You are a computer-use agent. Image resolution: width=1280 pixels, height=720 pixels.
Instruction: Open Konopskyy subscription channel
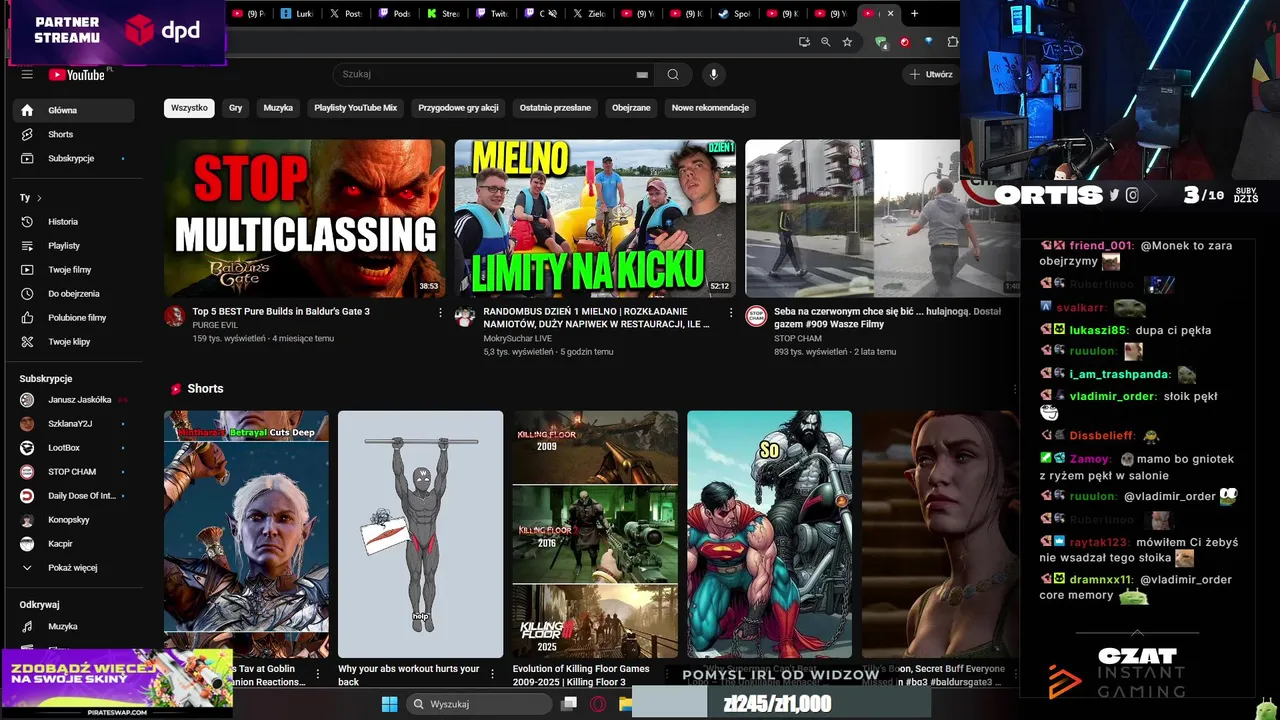coord(73,520)
